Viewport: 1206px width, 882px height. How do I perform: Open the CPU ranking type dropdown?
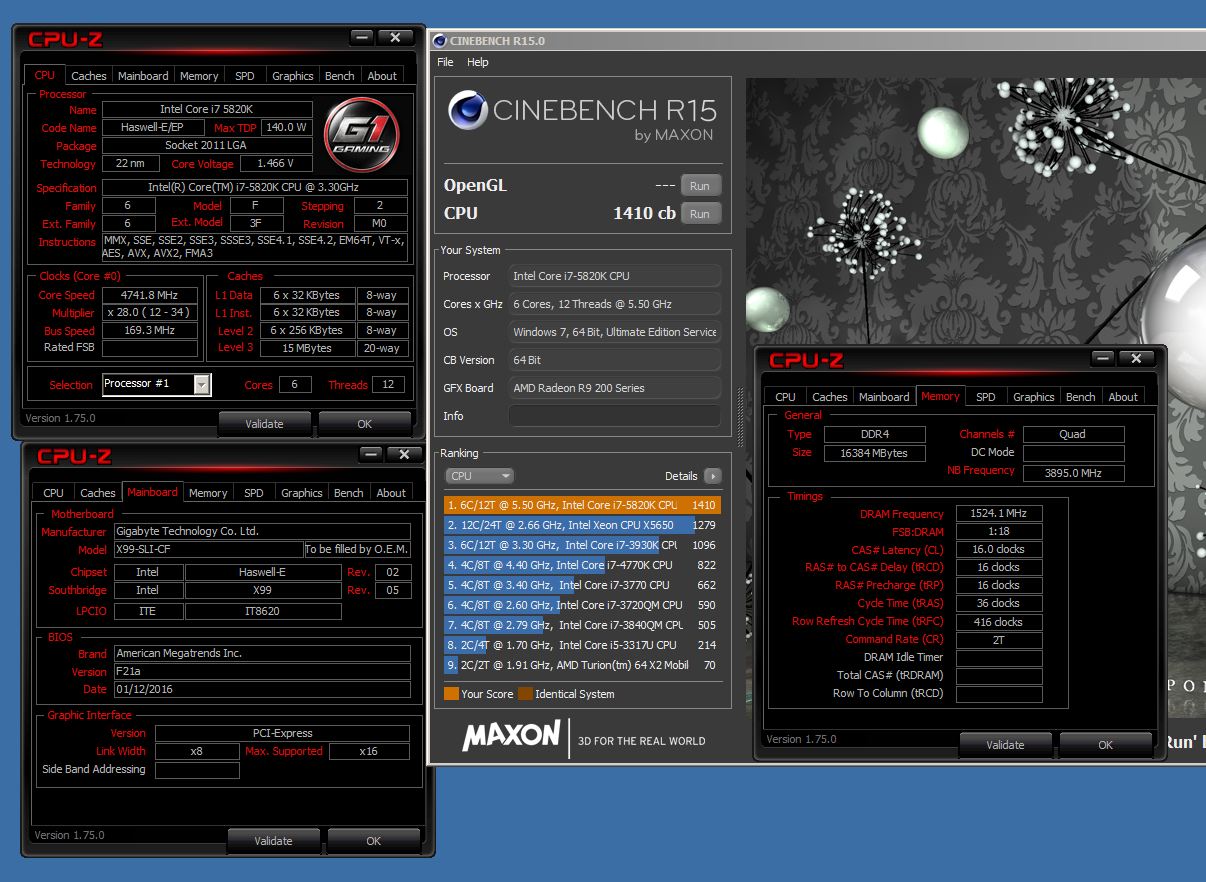[x=480, y=476]
